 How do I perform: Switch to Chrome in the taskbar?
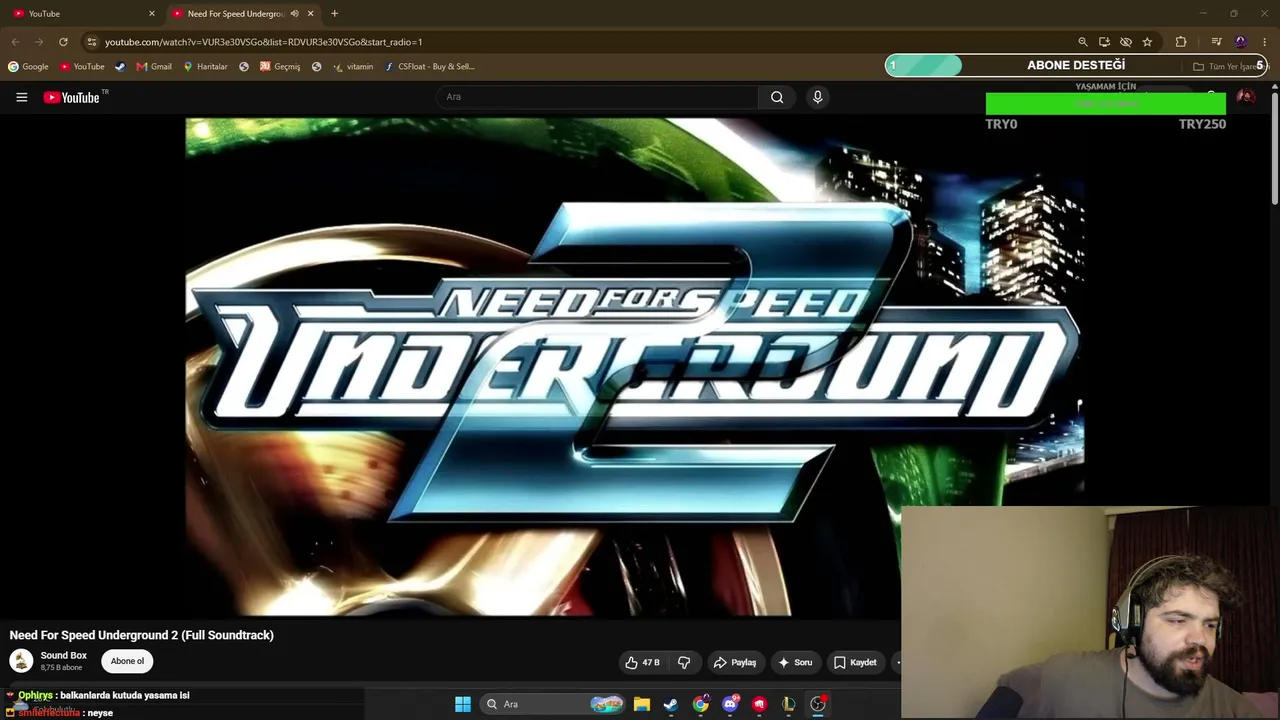point(701,704)
